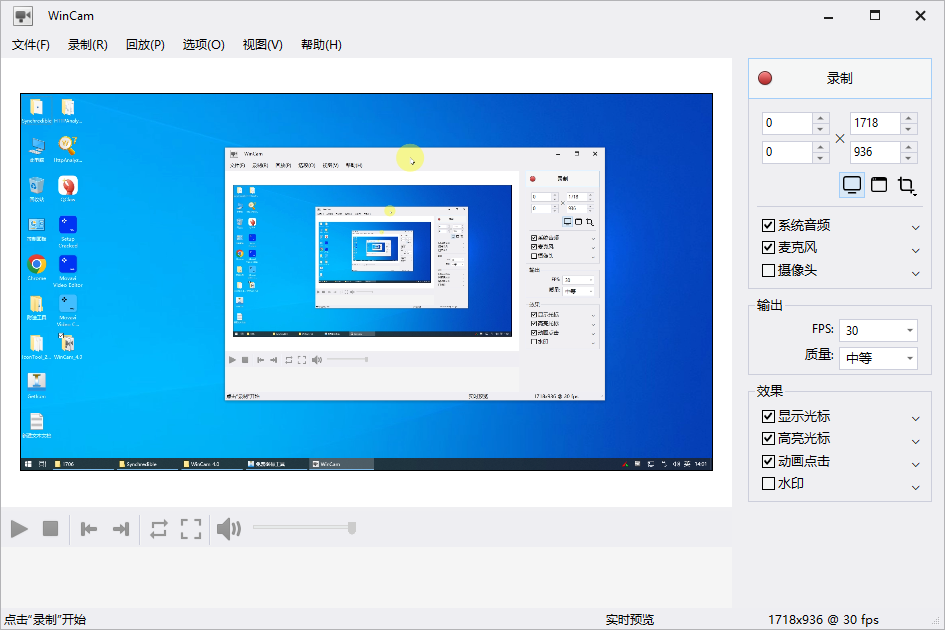The image size is (945, 630).
Task: Open the 视图(V) menu
Action: tap(263, 45)
